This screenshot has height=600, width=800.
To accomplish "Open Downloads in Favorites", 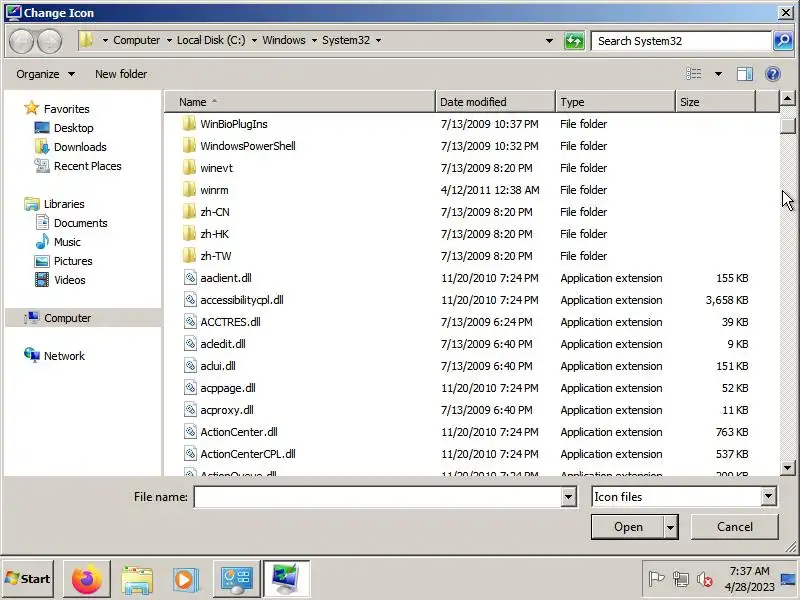I will coord(80,147).
